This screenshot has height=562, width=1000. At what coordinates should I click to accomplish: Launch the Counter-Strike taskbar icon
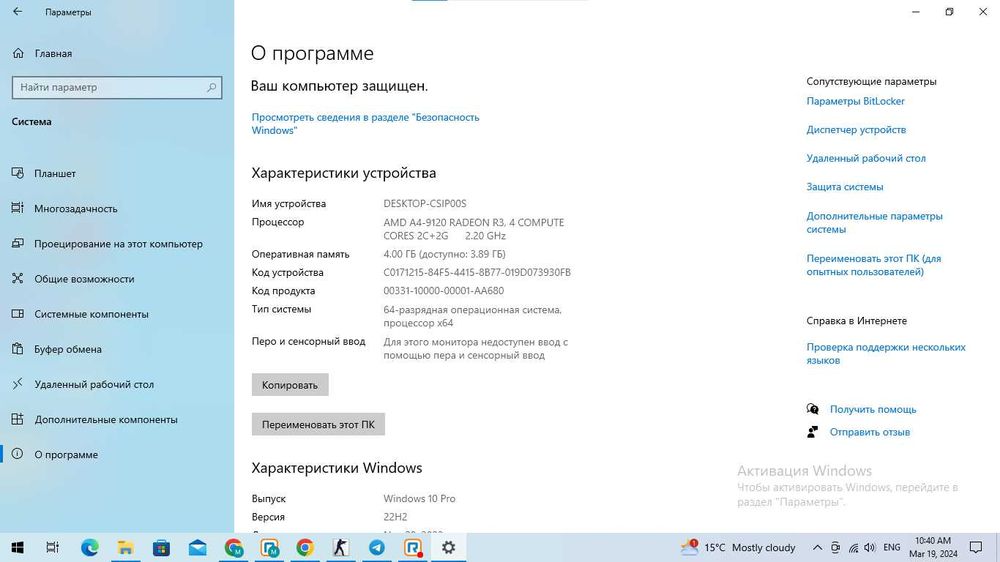tap(341, 547)
